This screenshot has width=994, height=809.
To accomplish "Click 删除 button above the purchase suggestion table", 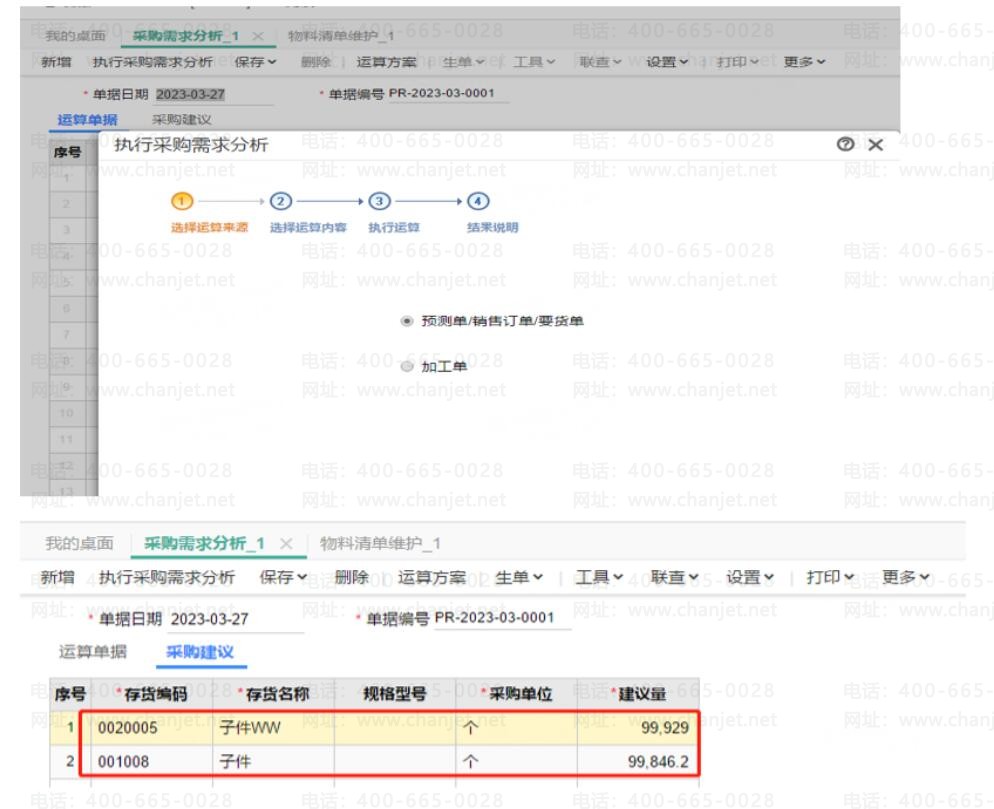I will (350, 578).
